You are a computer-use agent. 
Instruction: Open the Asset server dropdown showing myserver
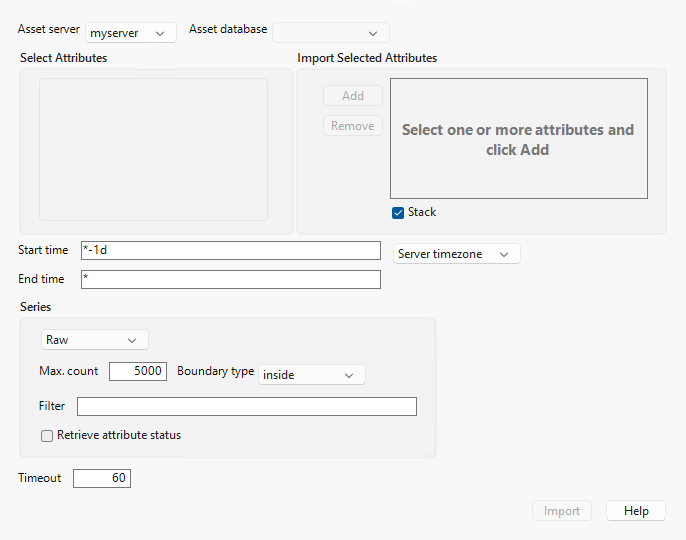click(131, 33)
